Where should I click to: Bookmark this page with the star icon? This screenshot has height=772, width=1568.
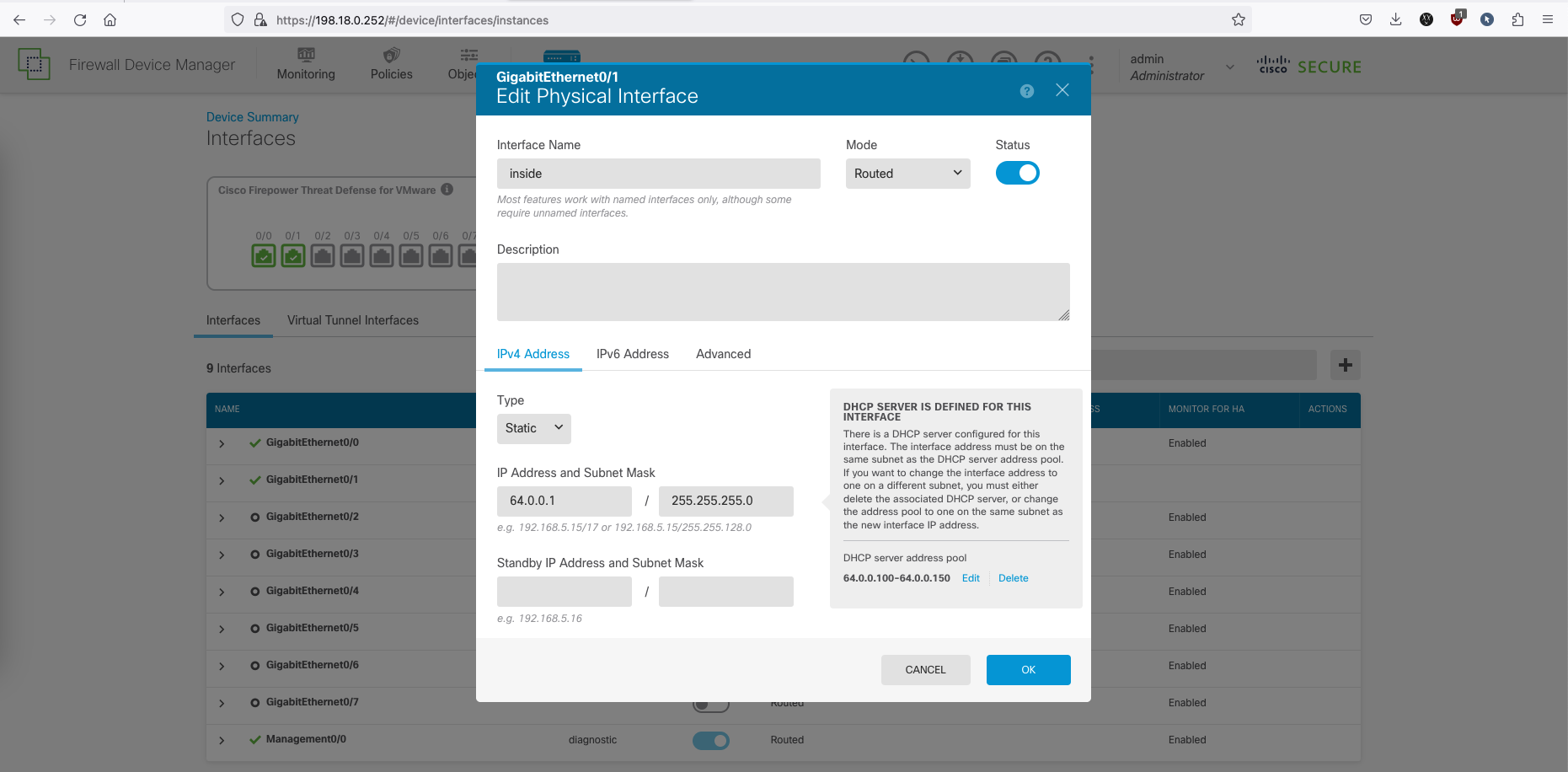[x=1238, y=19]
